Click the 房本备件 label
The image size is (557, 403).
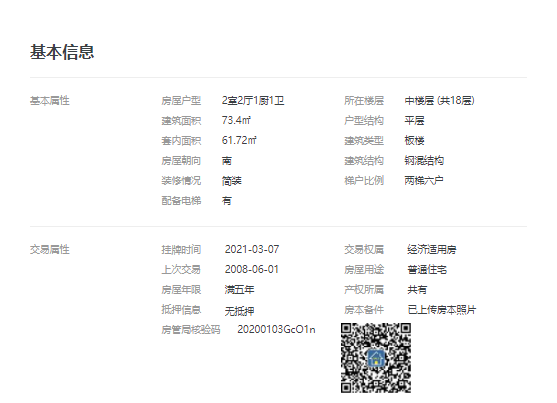click(364, 310)
